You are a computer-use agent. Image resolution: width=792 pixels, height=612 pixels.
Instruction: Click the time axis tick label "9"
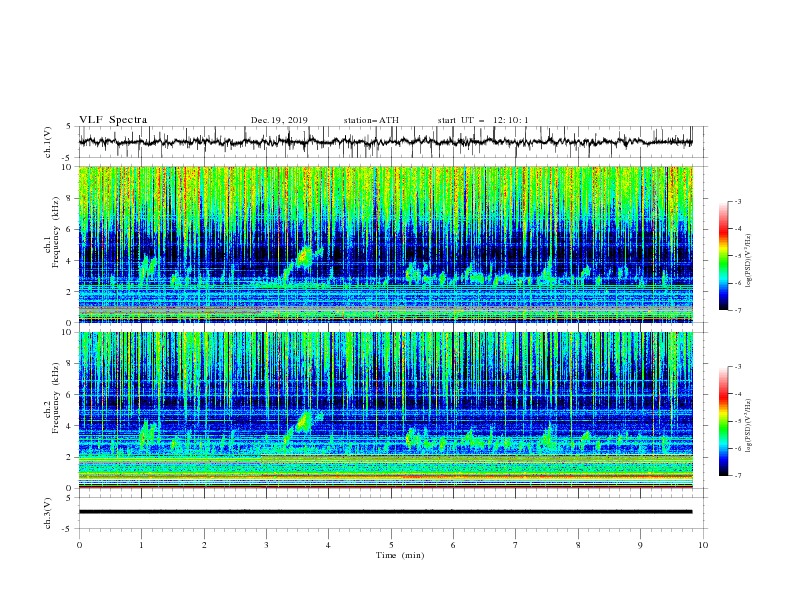tap(640, 545)
